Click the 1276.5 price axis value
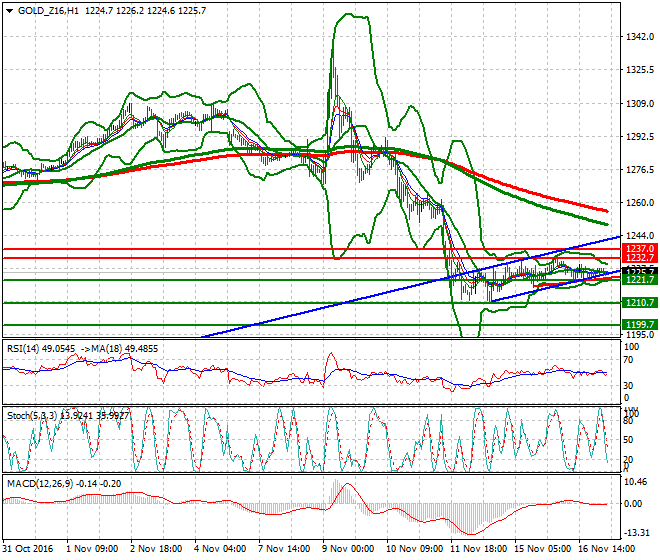 click(x=640, y=170)
